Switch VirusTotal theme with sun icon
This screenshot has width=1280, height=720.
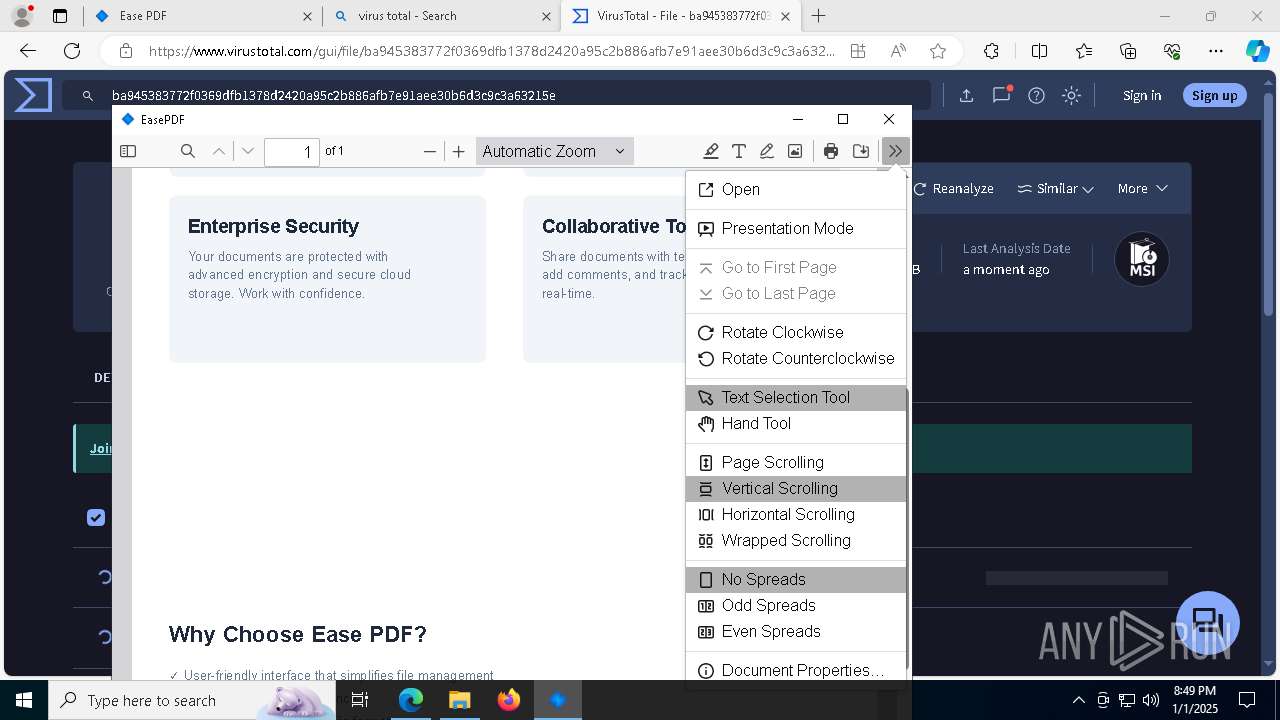pos(1071,95)
